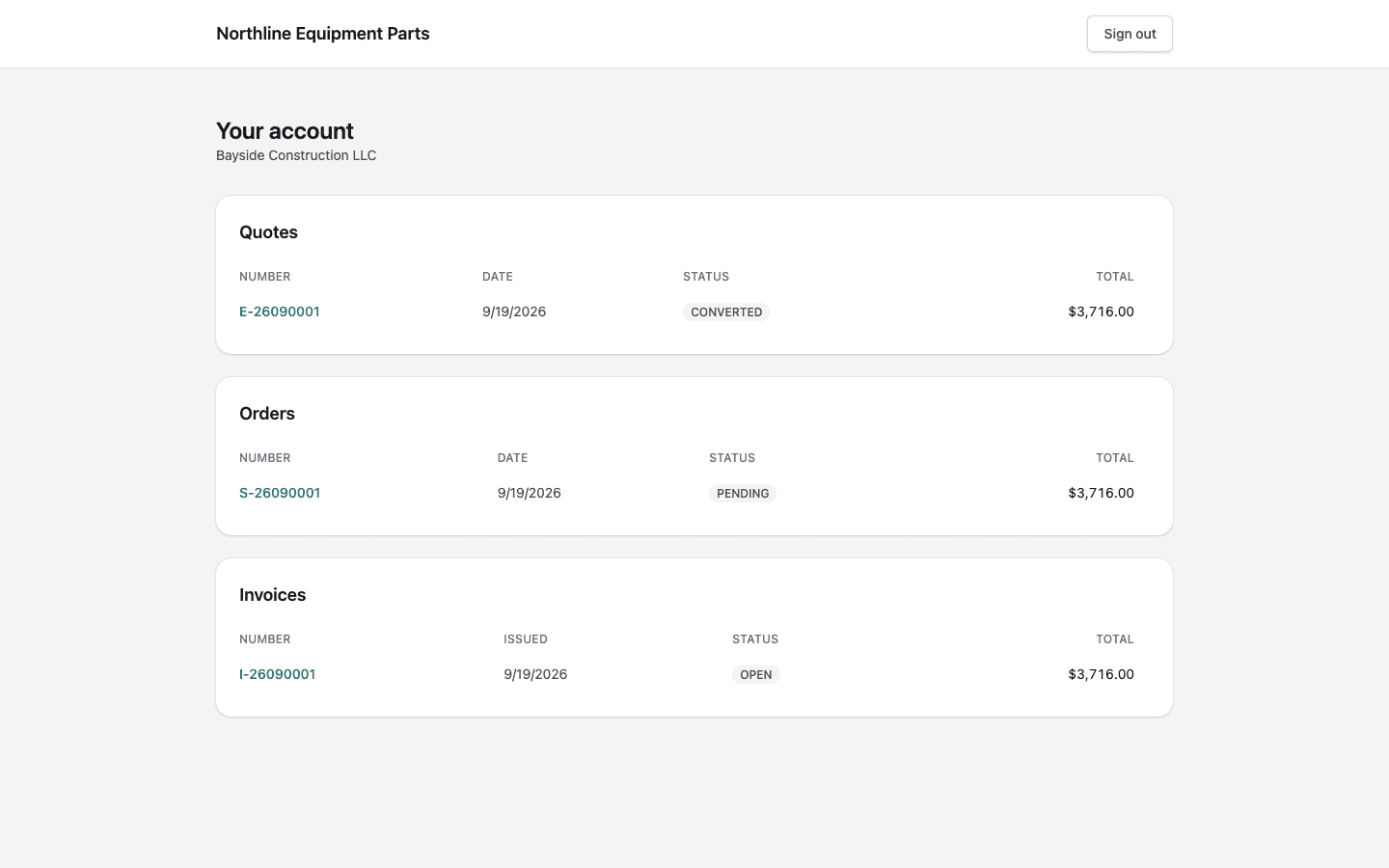Select the OPEN status badge
The image size is (1389, 868).
[756, 675]
